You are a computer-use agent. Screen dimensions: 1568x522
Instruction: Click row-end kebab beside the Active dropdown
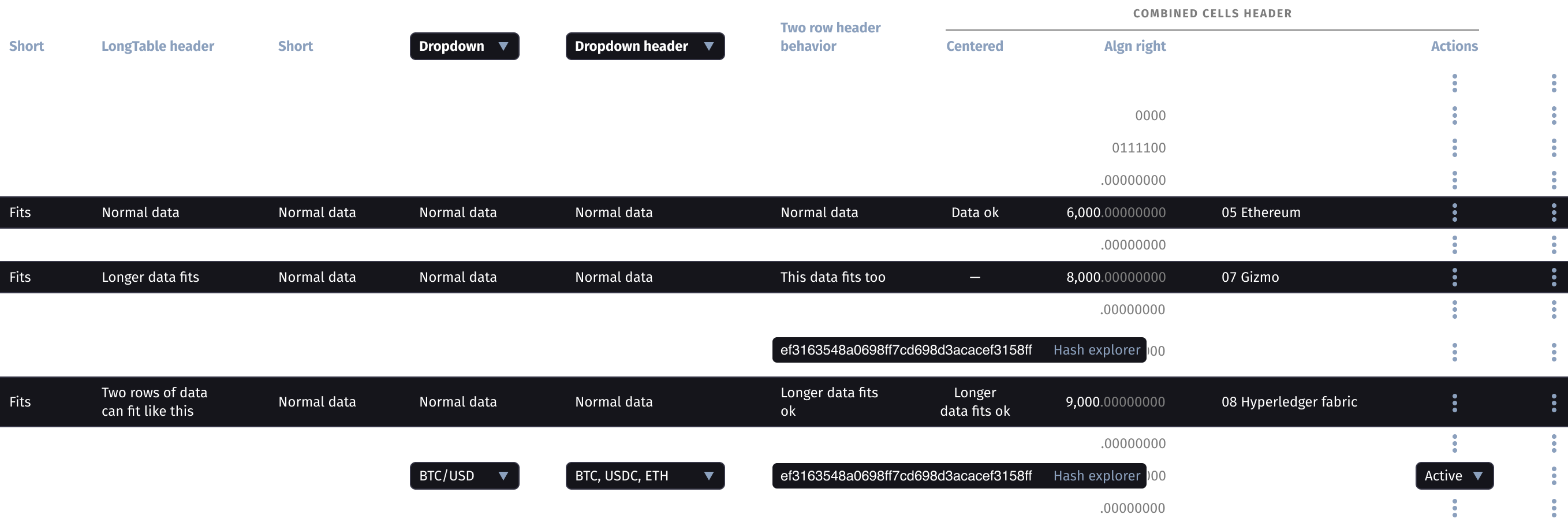(x=1554, y=476)
